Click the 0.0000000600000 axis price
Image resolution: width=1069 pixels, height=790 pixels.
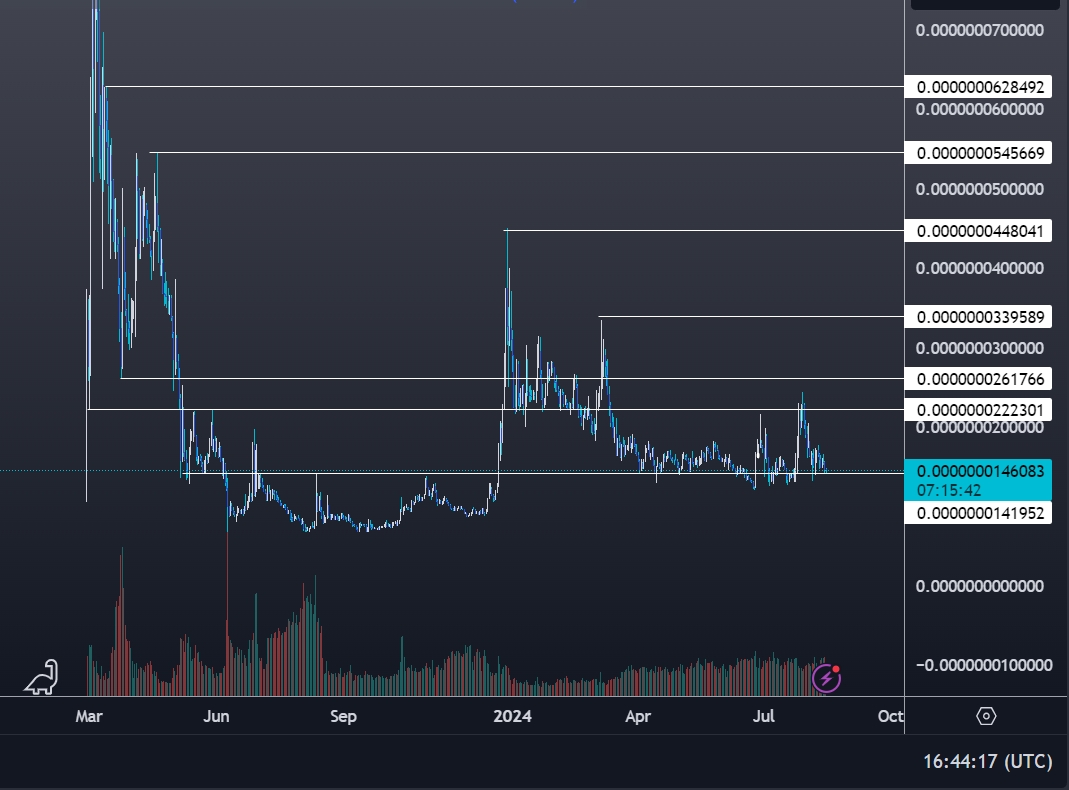pyautogui.click(x=980, y=109)
